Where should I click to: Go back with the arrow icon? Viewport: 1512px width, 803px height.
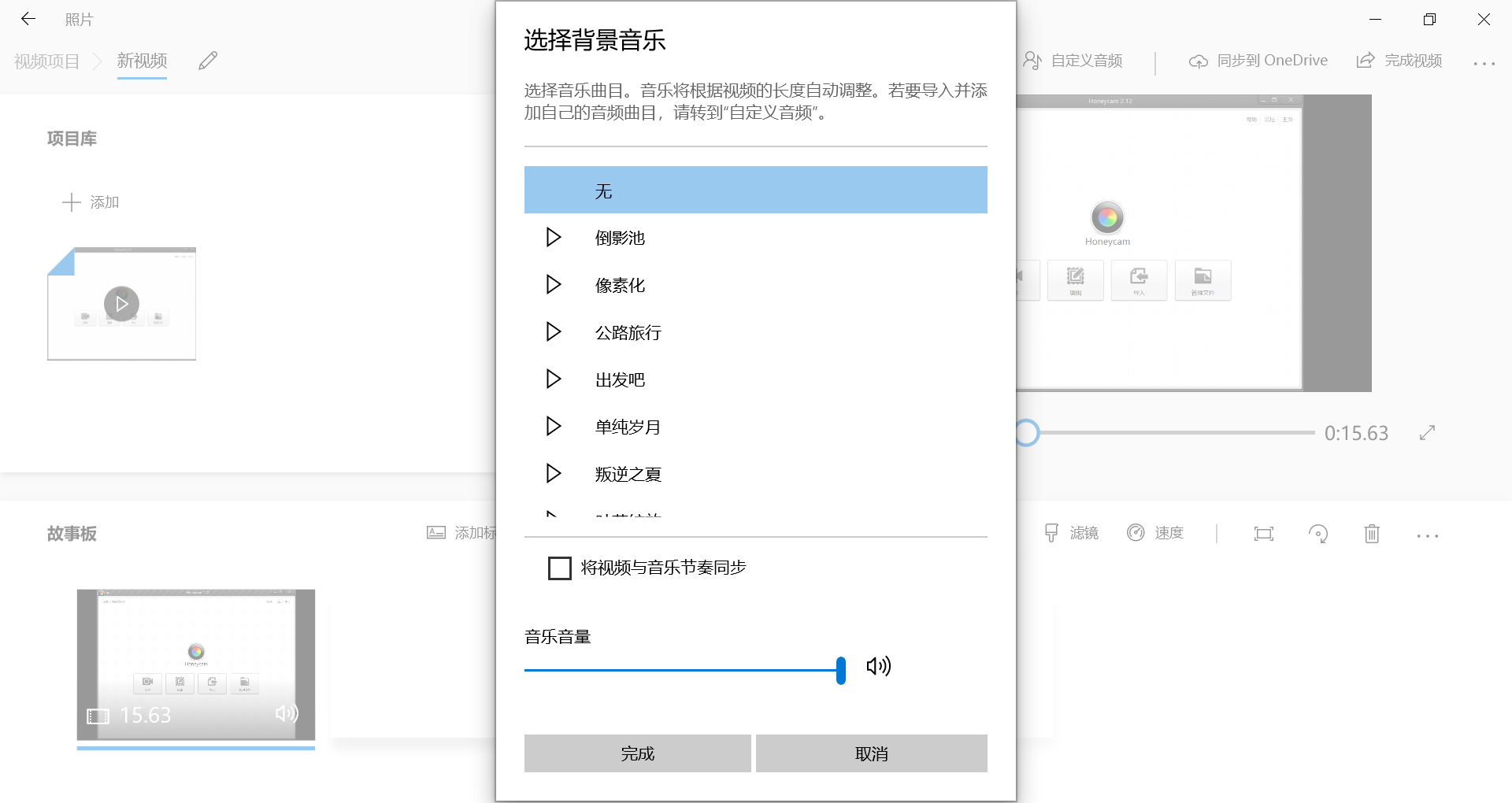[28, 19]
